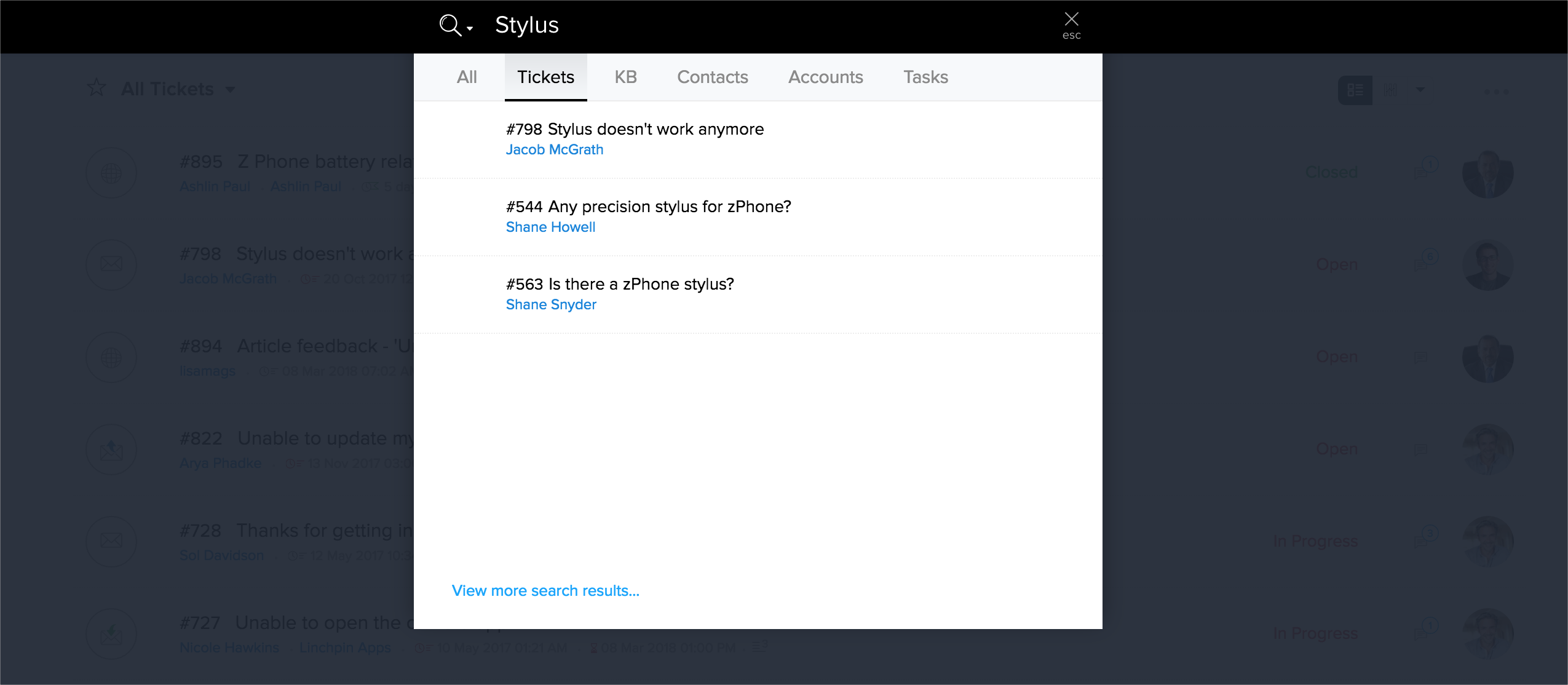Click the Shane Snyder contact link
The width and height of the screenshot is (1568, 685).
point(551,304)
